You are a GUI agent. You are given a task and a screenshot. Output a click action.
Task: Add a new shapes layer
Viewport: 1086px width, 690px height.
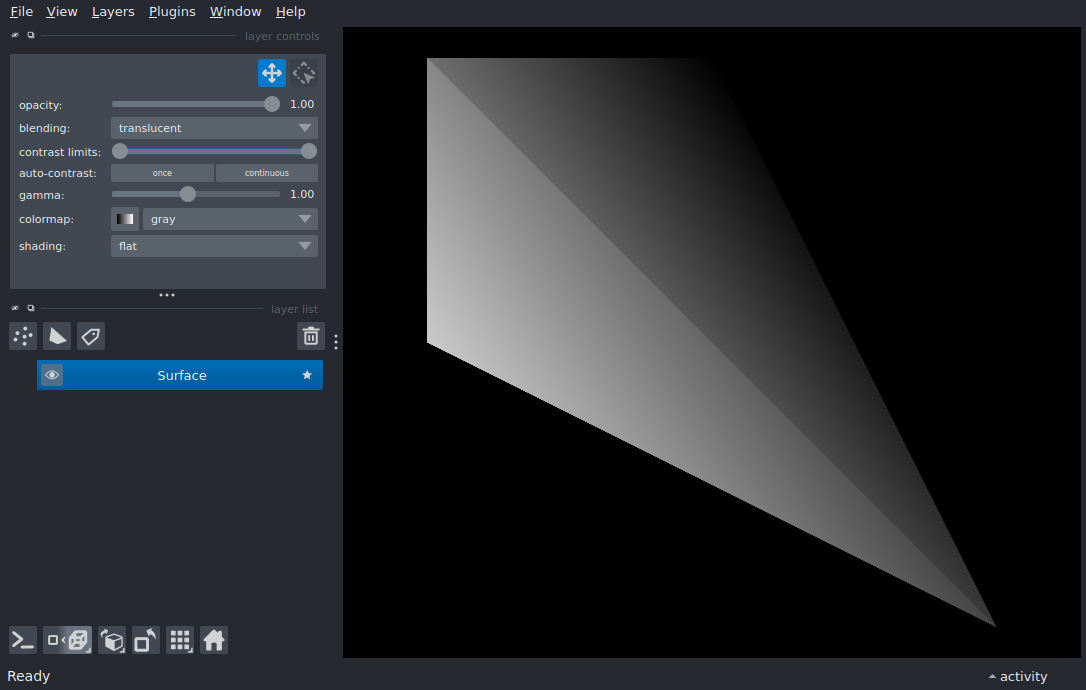tap(57, 336)
